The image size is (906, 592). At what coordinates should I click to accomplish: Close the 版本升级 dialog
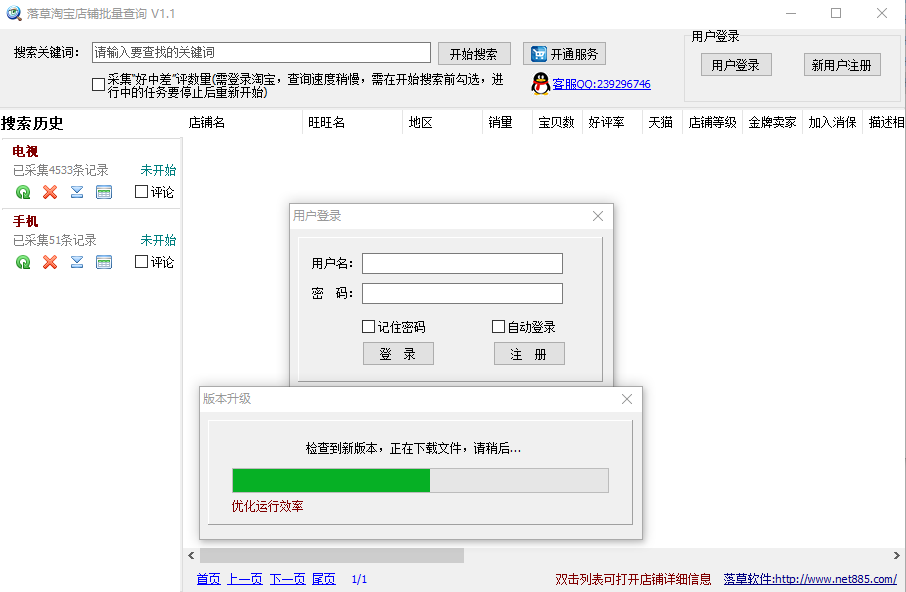[x=627, y=399]
